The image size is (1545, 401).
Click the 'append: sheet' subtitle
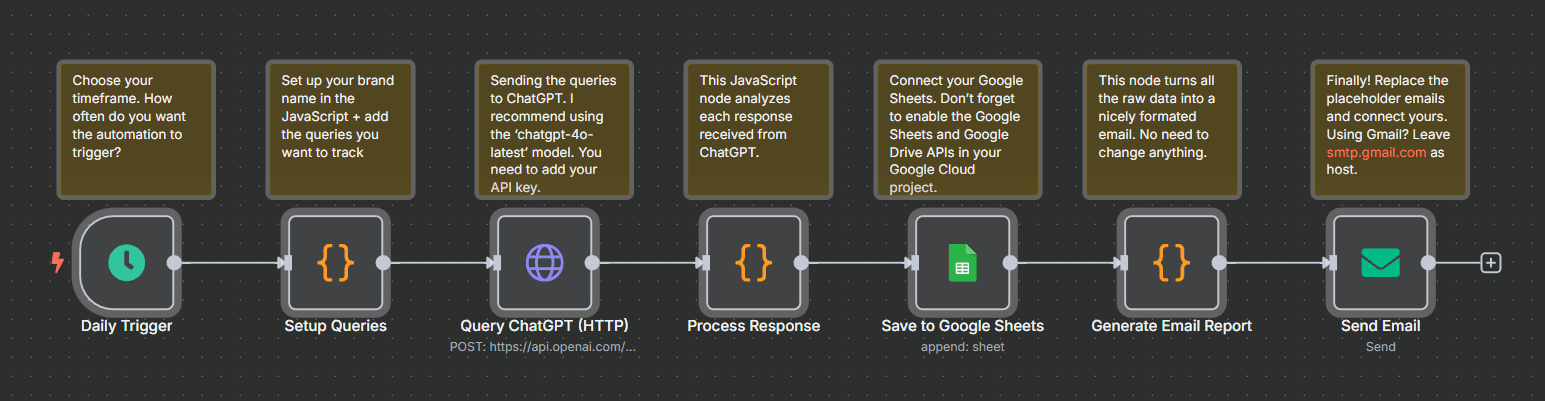pos(962,347)
